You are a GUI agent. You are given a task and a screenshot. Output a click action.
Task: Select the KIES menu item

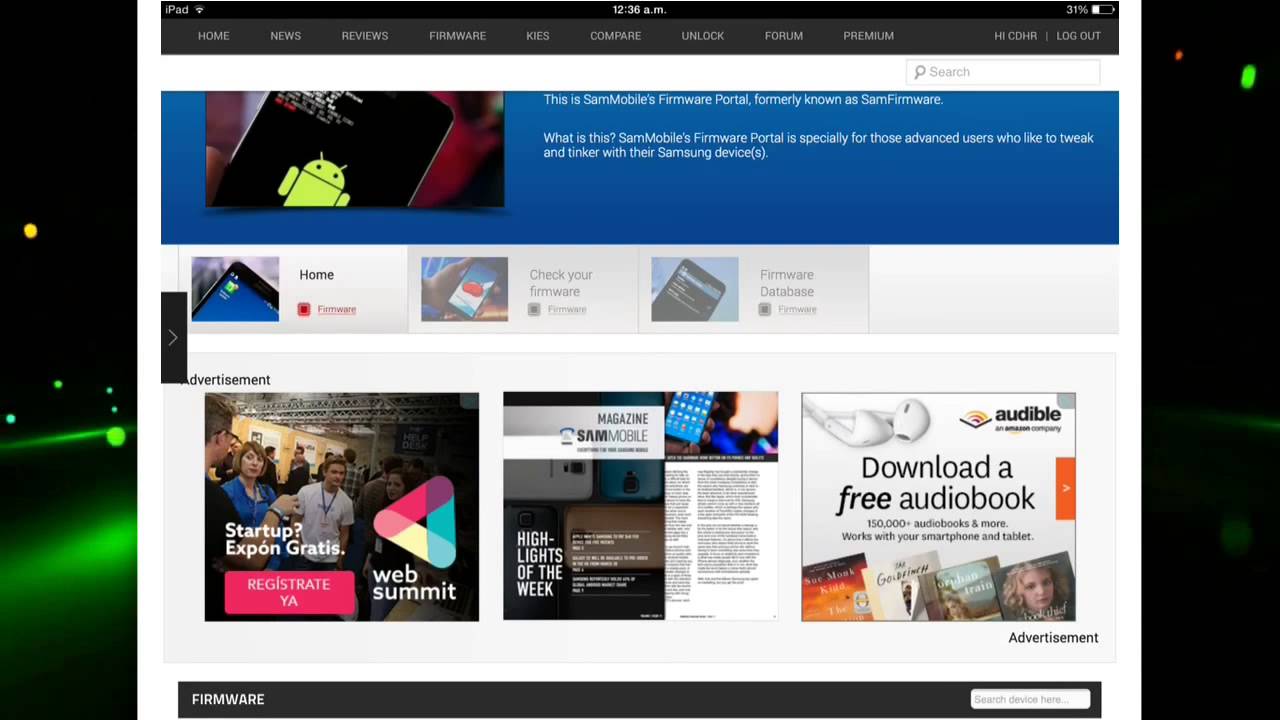point(538,36)
